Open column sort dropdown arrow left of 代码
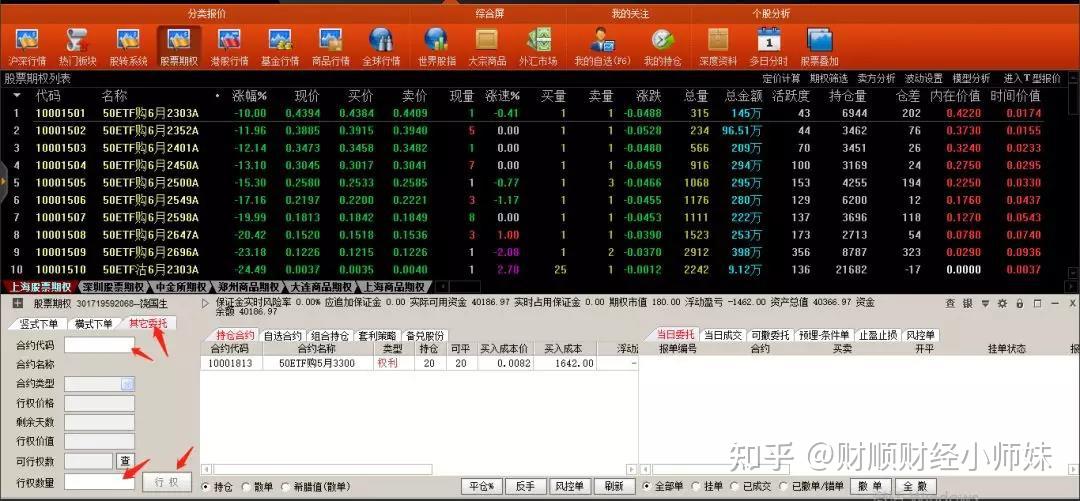This screenshot has width=1080, height=501. 17,96
